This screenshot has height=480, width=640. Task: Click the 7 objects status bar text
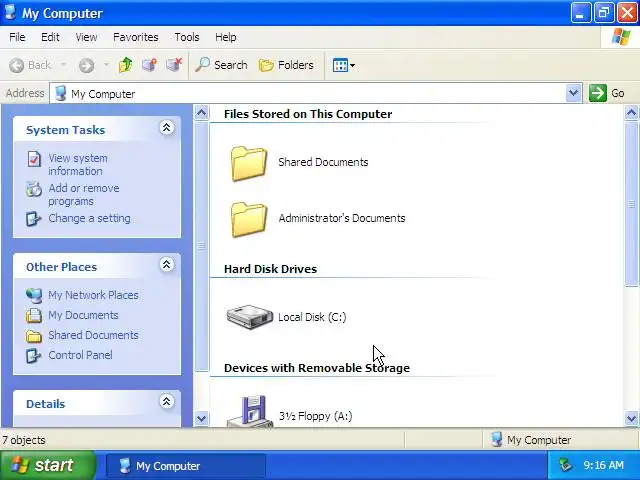(x=24, y=440)
